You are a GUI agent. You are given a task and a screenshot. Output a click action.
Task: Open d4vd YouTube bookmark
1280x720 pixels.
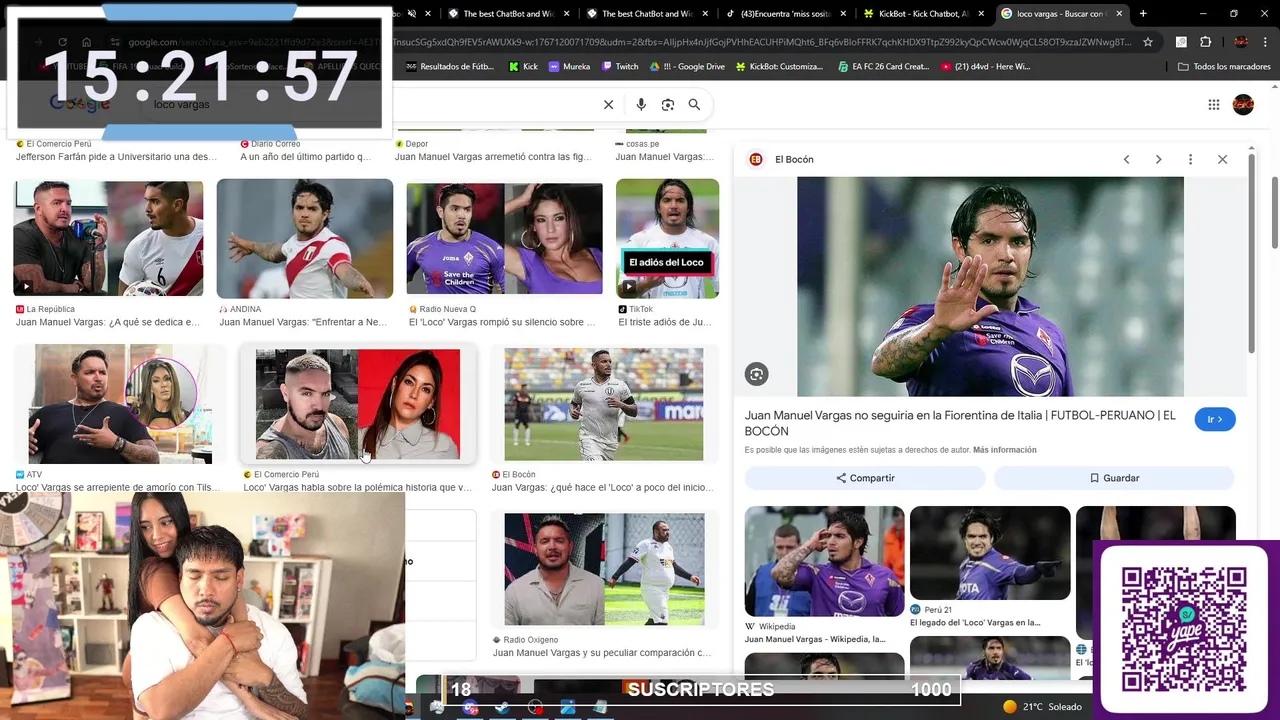pyautogui.click(x=985, y=66)
